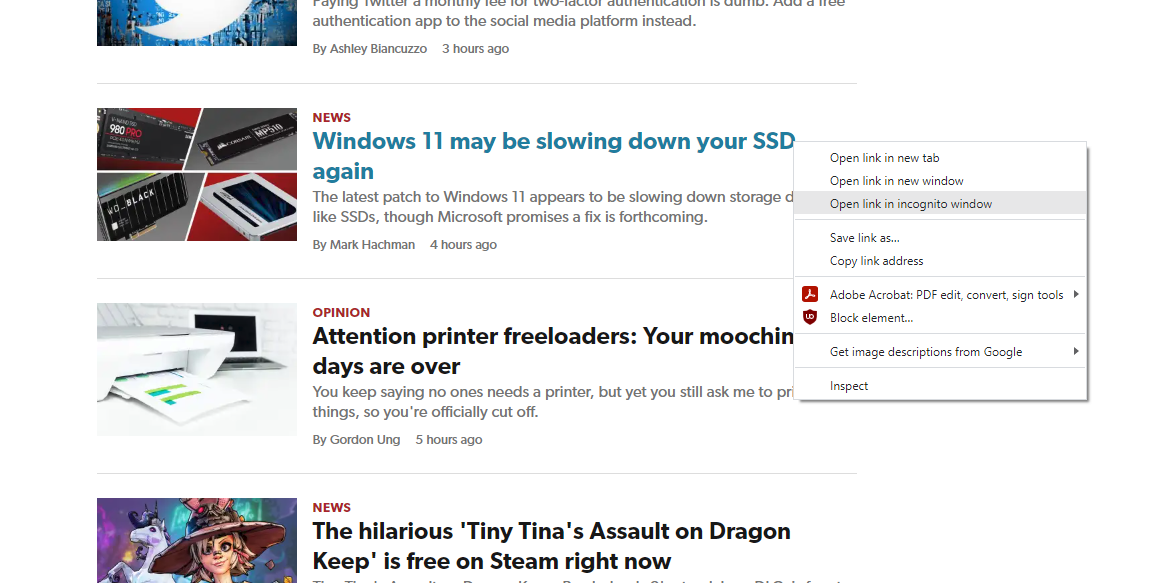Viewport: 1173px width, 583px height.
Task: Click the OPINION category label
Action: click(x=341, y=312)
